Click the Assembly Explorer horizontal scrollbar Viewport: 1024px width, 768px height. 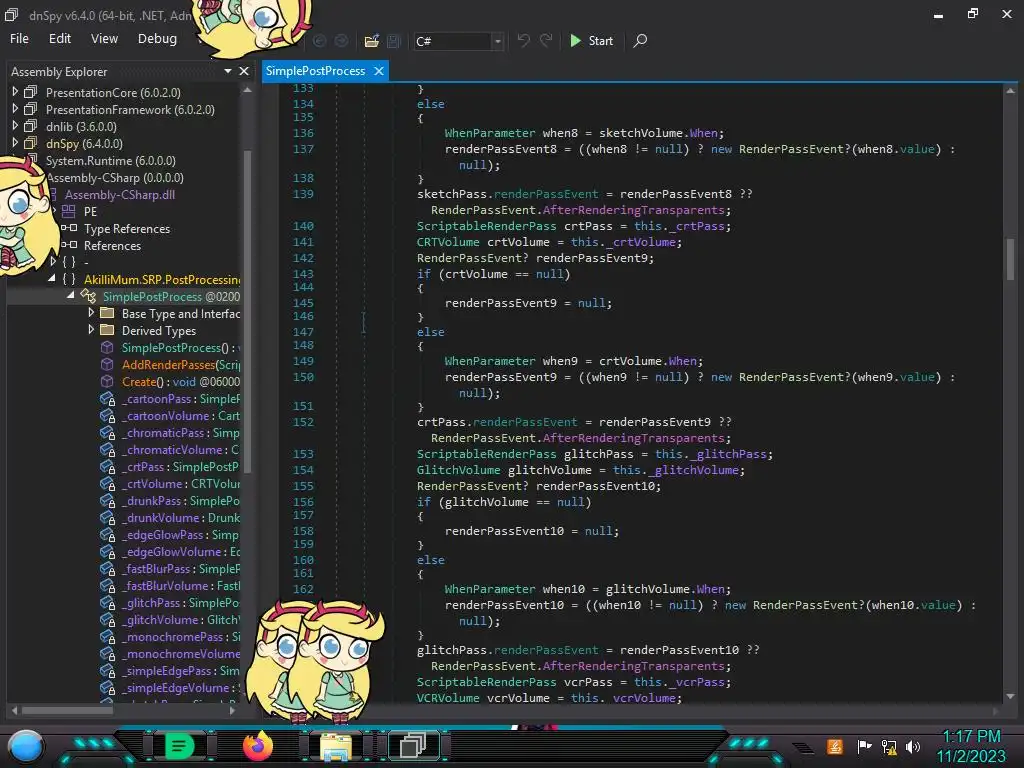tap(68, 710)
